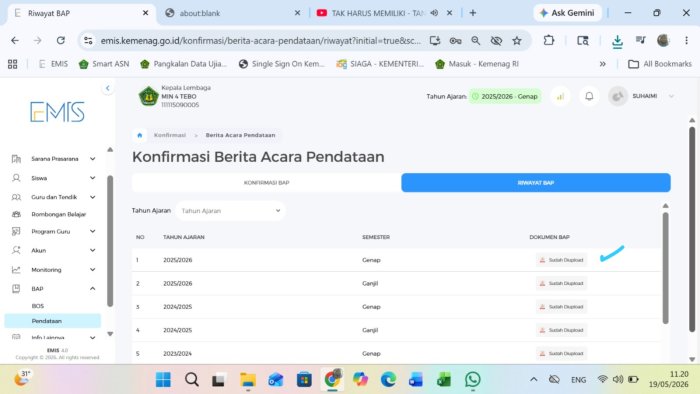
Task: Bookmark this page with star icon
Action: tap(517, 41)
